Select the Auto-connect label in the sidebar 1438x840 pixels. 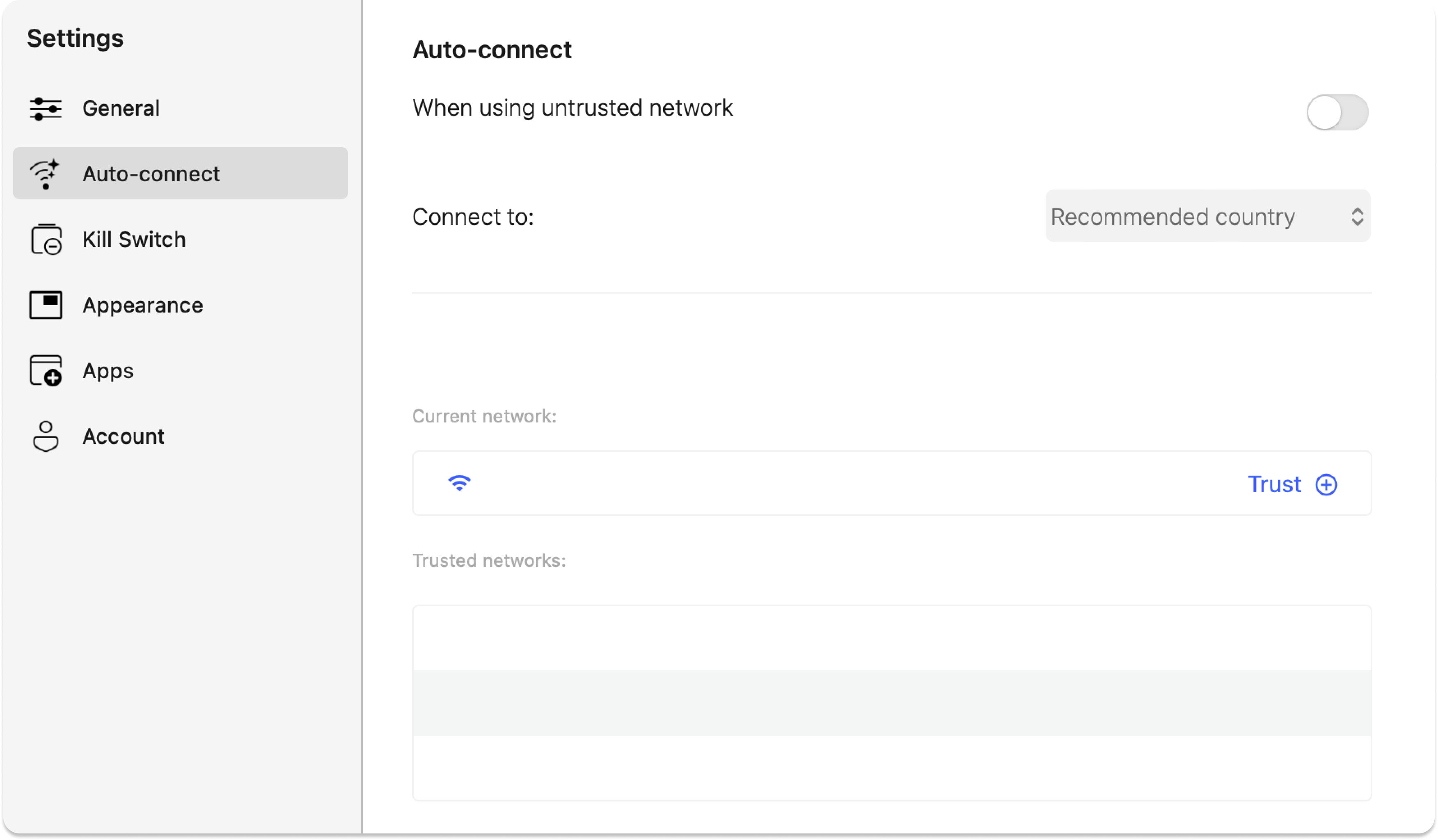(x=151, y=174)
